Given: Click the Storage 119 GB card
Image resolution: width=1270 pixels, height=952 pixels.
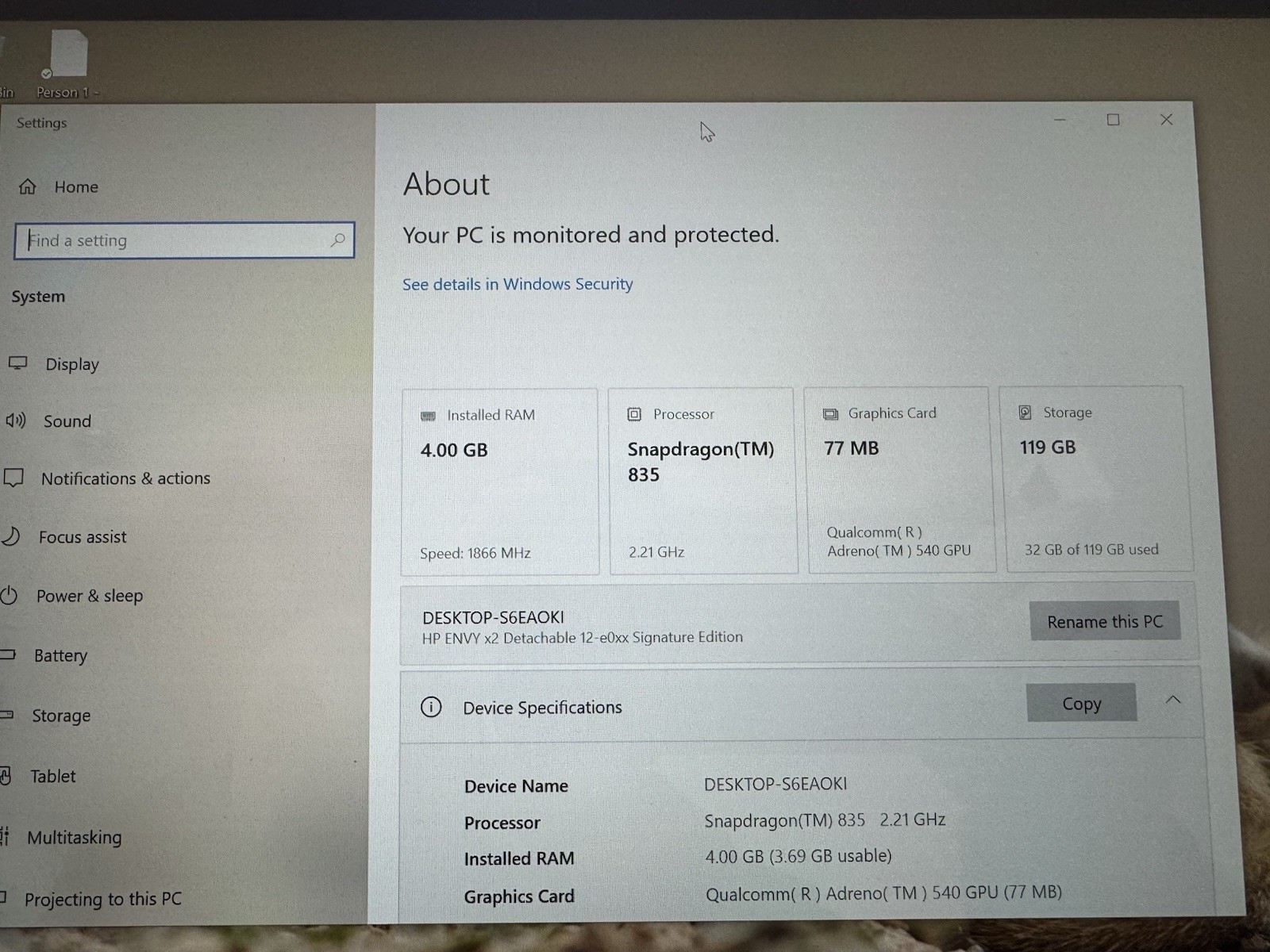Looking at the screenshot, I should click(x=1096, y=478).
